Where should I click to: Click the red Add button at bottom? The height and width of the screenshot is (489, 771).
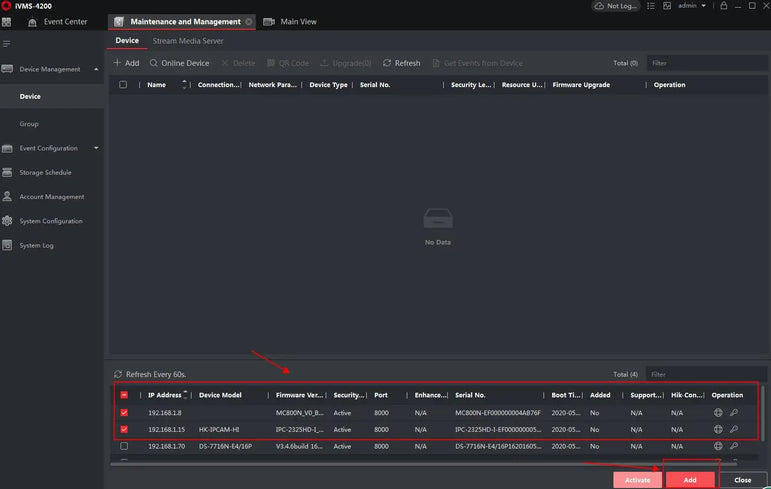coord(690,480)
